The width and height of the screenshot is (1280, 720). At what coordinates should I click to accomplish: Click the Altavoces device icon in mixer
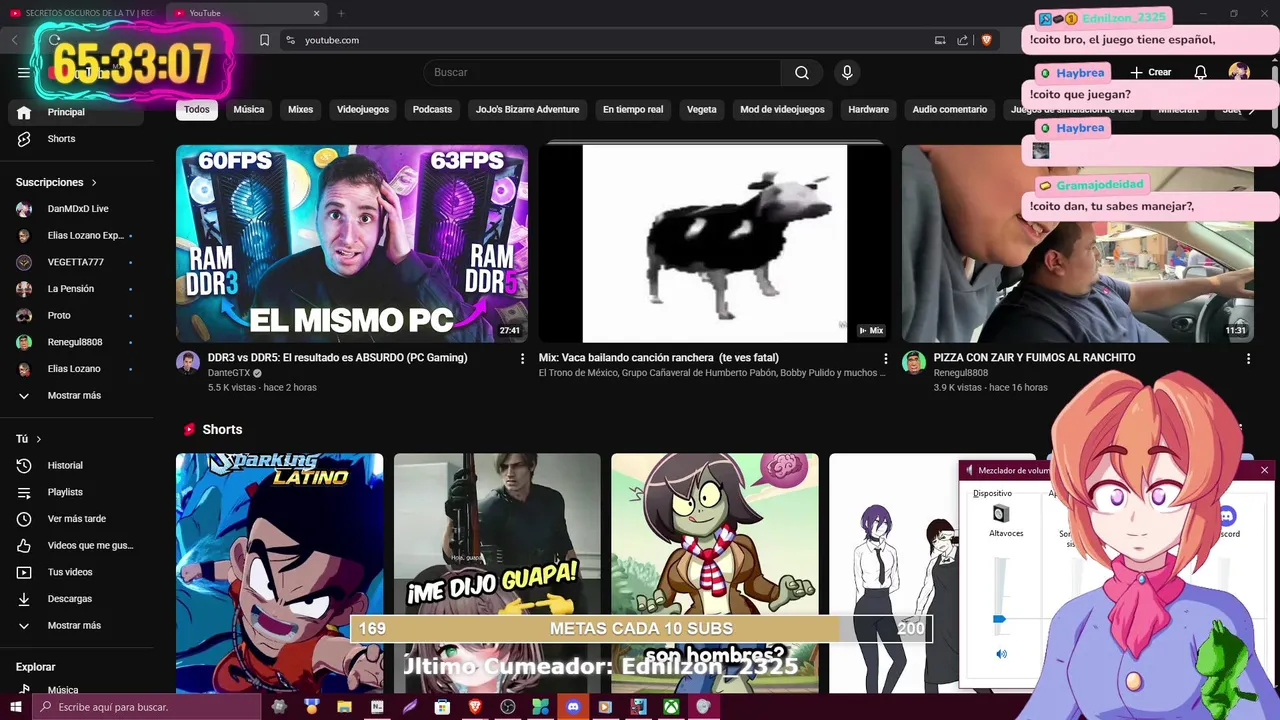pyautogui.click(x=1001, y=514)
